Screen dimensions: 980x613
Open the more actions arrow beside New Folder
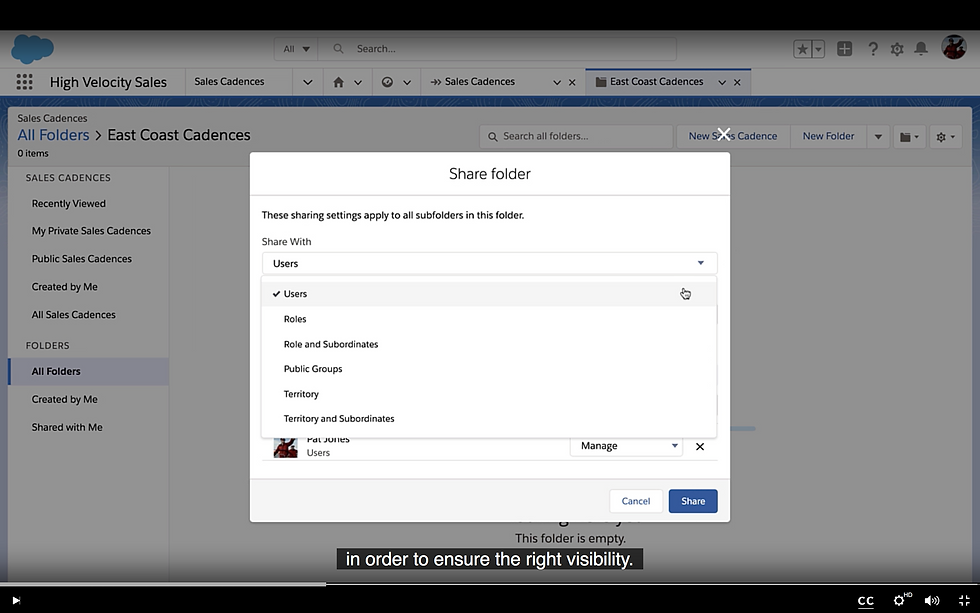click(x=878, y=136)
